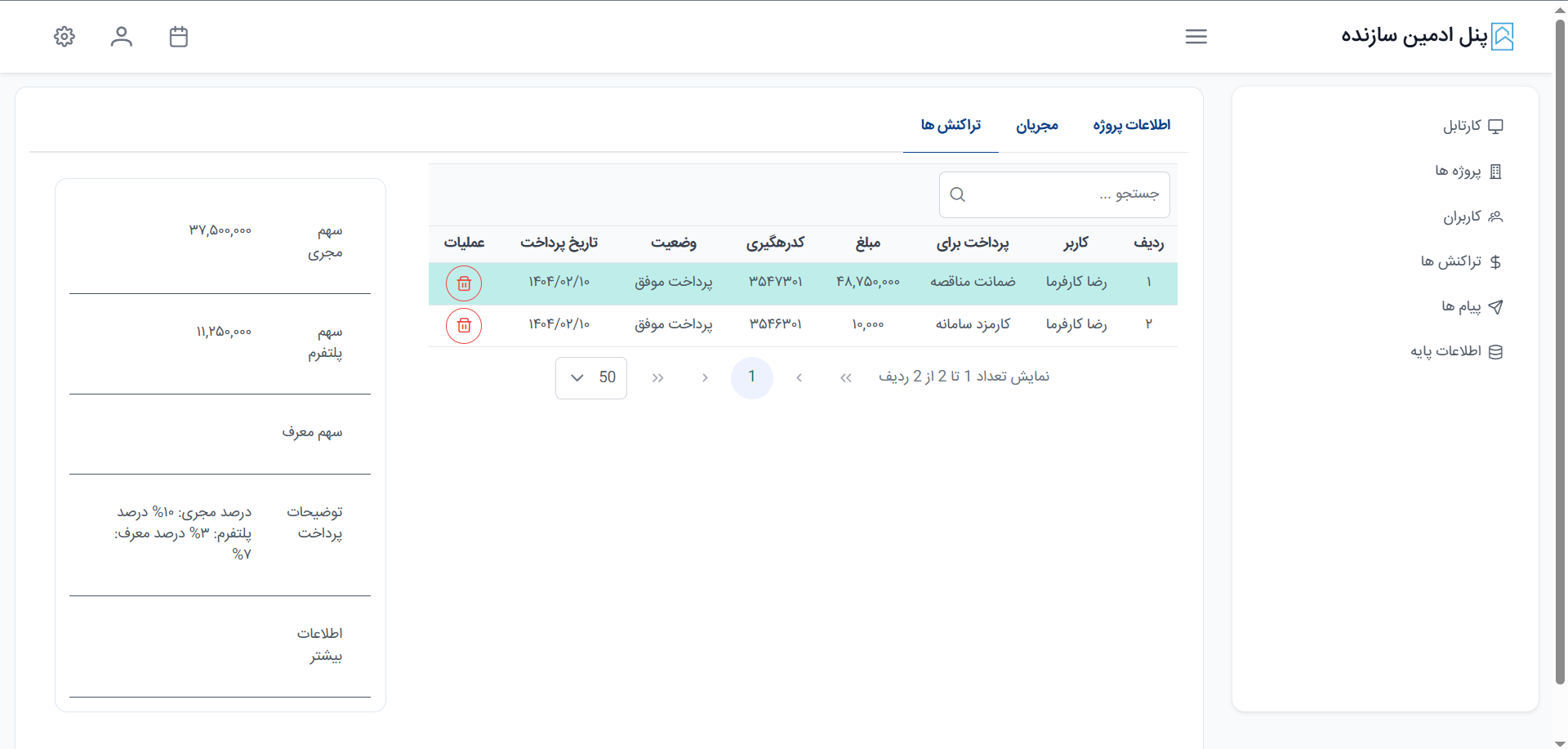Image resolution: width=1568 pixels, height=749 pixels.
Task: Open the calendar icon in header
Action: (179, 37)
